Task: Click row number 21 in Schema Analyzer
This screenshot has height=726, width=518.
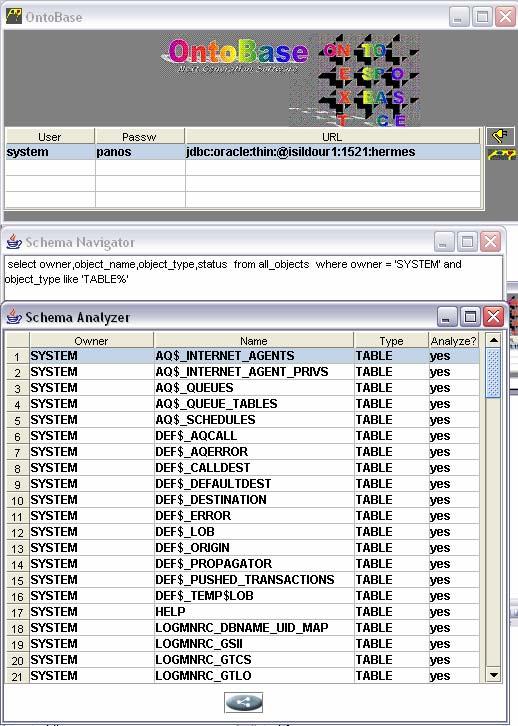Action: [18, 676]
